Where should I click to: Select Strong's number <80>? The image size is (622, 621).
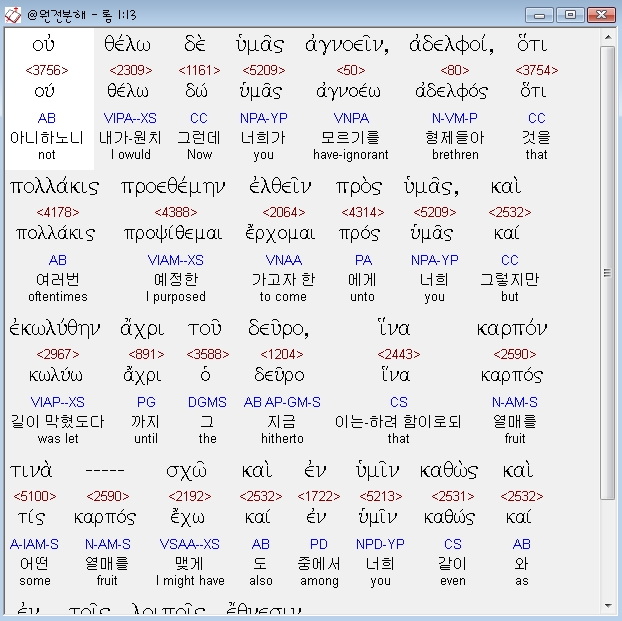tap(455, 70)
